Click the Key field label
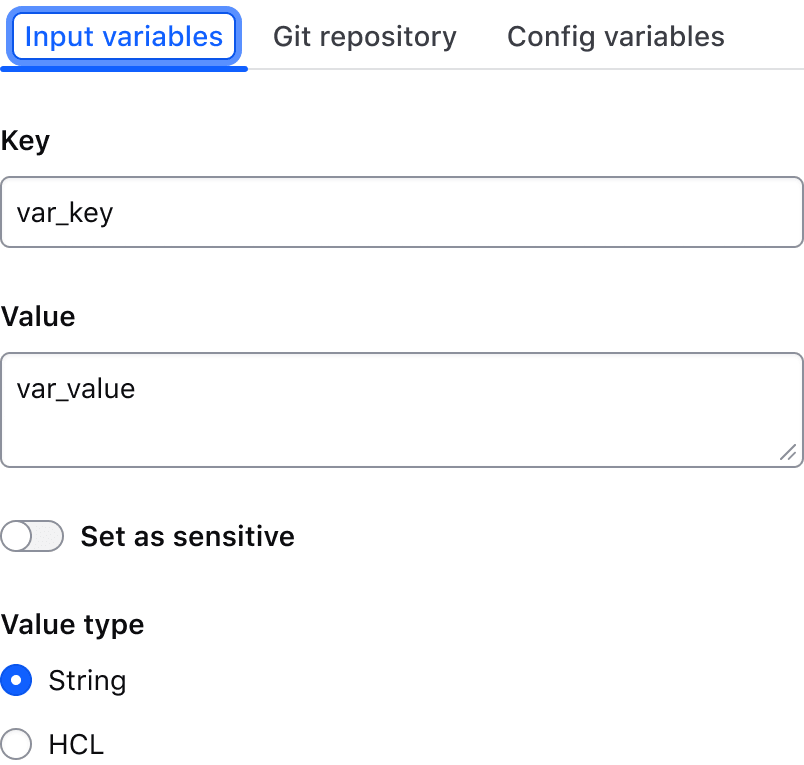804x765 pixels. [x=25, y=140]
